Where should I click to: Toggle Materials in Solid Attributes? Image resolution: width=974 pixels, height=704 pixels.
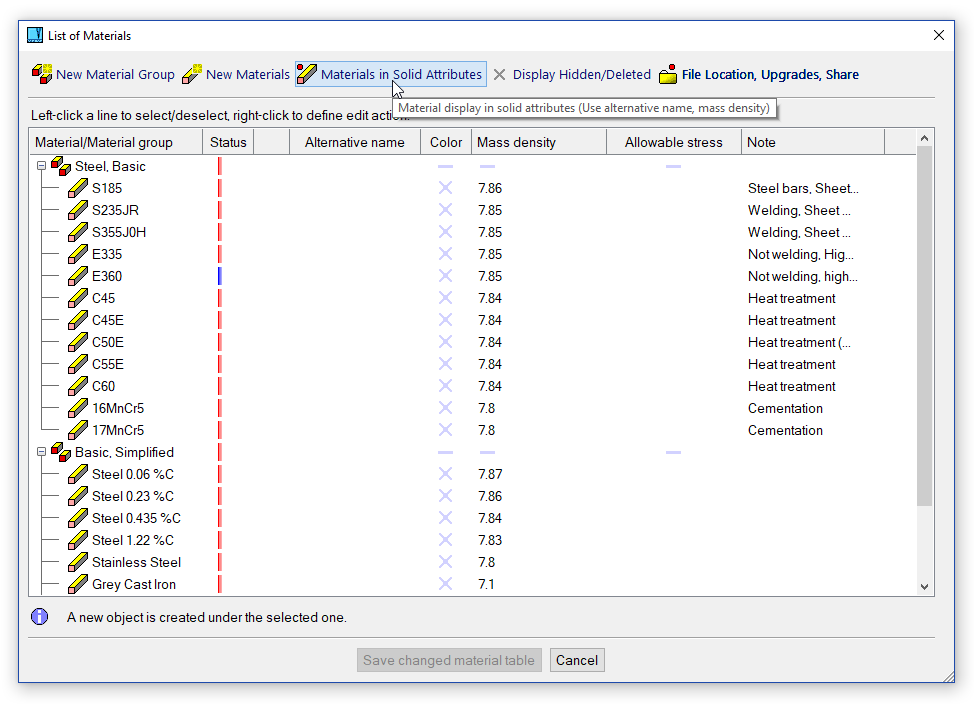pos(391,75)
